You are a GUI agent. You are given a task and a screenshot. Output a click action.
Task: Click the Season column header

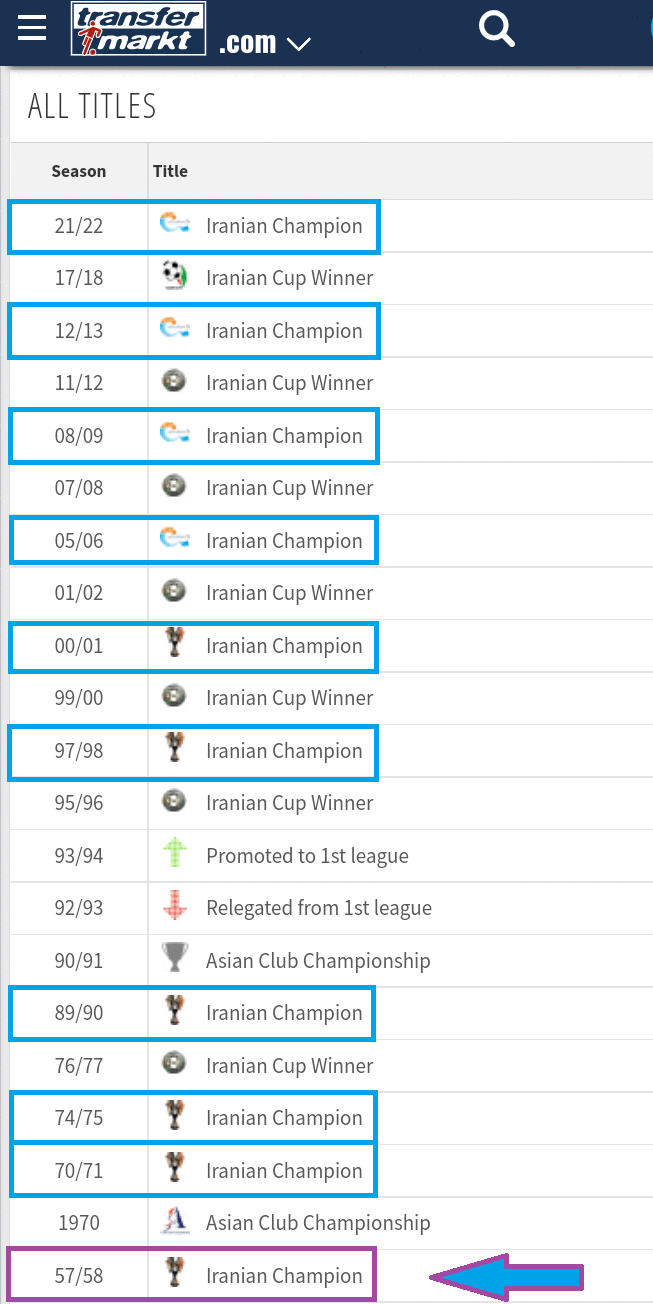(79, 171)
